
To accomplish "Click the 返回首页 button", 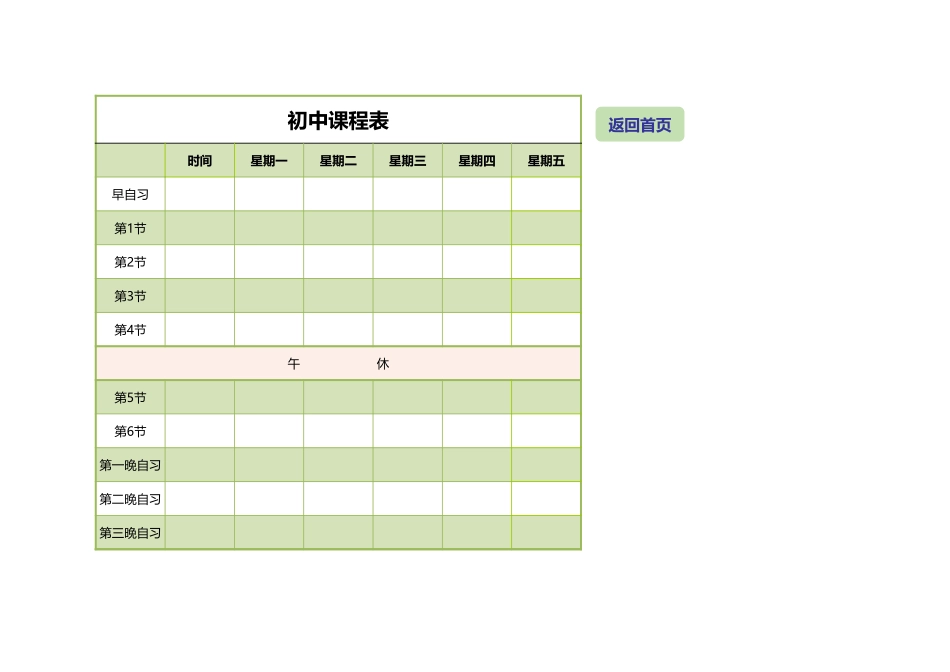I will click(639, 123).
